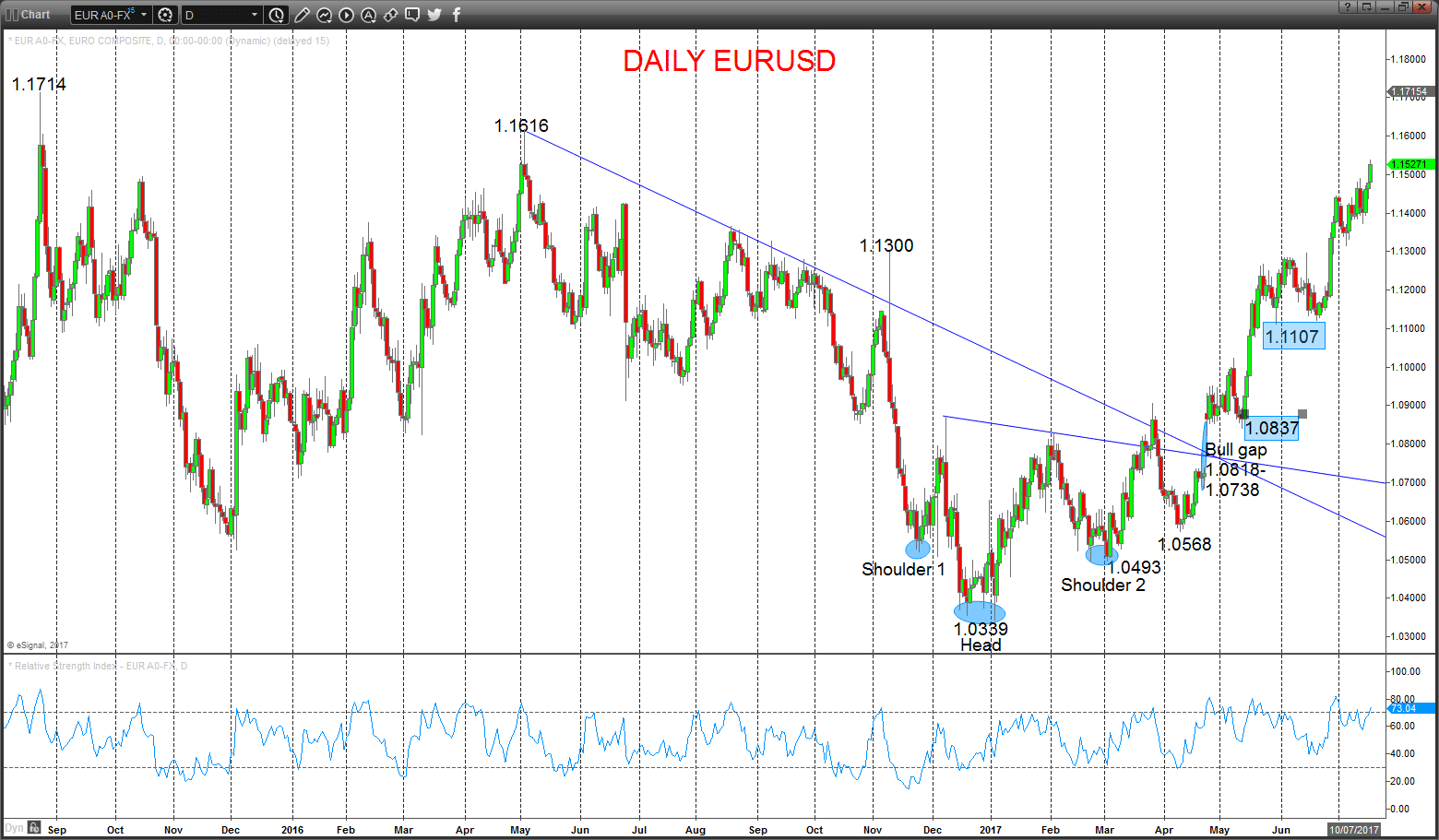Select the 1.0837 price label box
The width and height of the screenshot is (1439, 840).
(1271, 428)
